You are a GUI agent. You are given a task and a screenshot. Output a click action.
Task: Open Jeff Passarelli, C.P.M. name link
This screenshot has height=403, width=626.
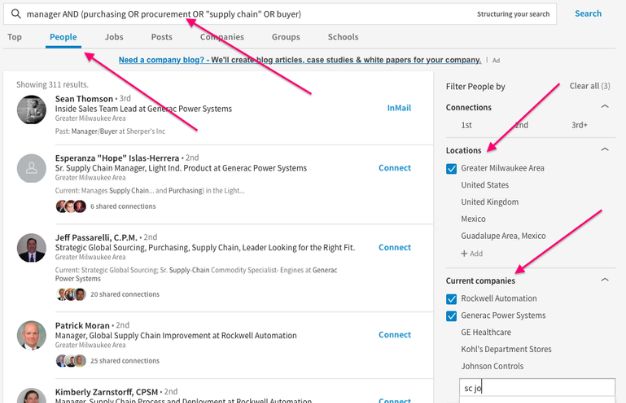[96, 238]
